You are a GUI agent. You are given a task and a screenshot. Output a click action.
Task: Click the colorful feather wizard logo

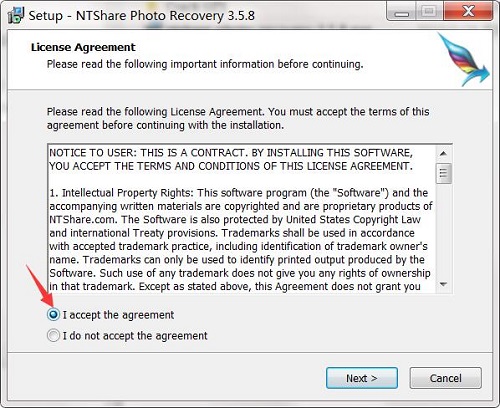click(x=464, y=59)
